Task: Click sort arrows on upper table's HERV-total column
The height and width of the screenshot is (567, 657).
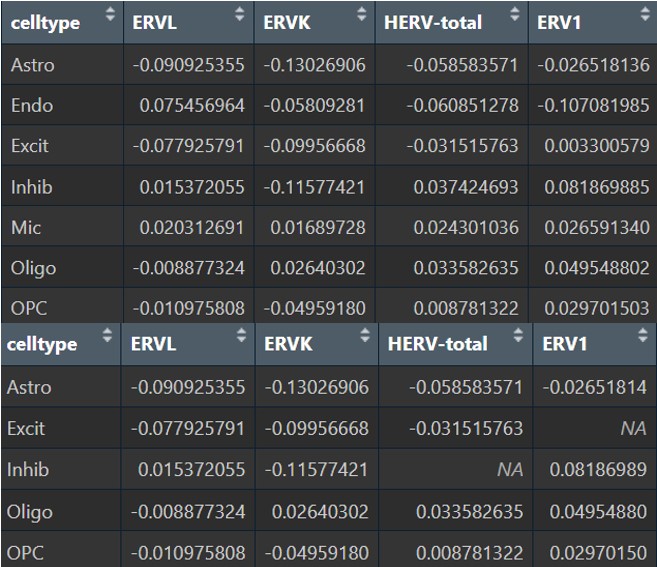Action: (x=516, y=15)
